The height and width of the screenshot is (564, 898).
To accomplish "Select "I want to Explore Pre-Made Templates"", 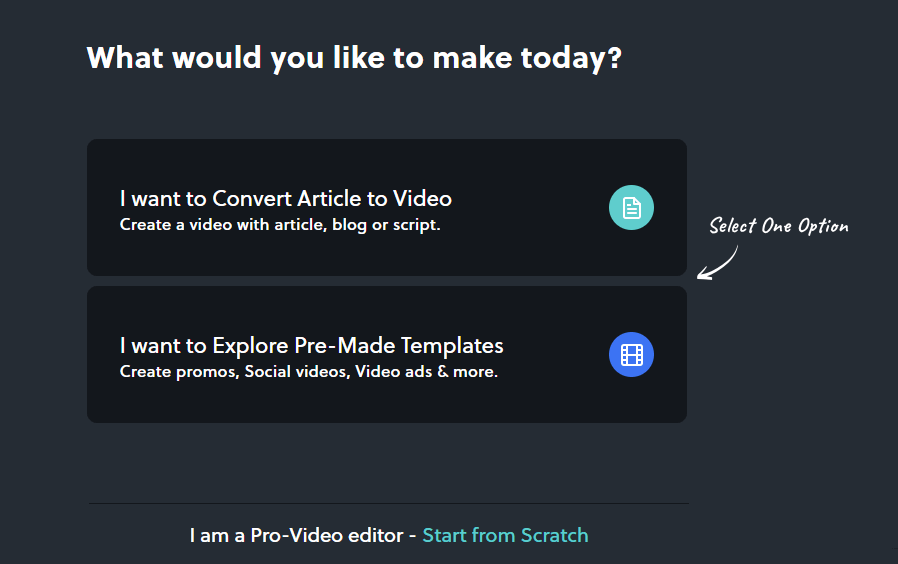I will (311, 346).
